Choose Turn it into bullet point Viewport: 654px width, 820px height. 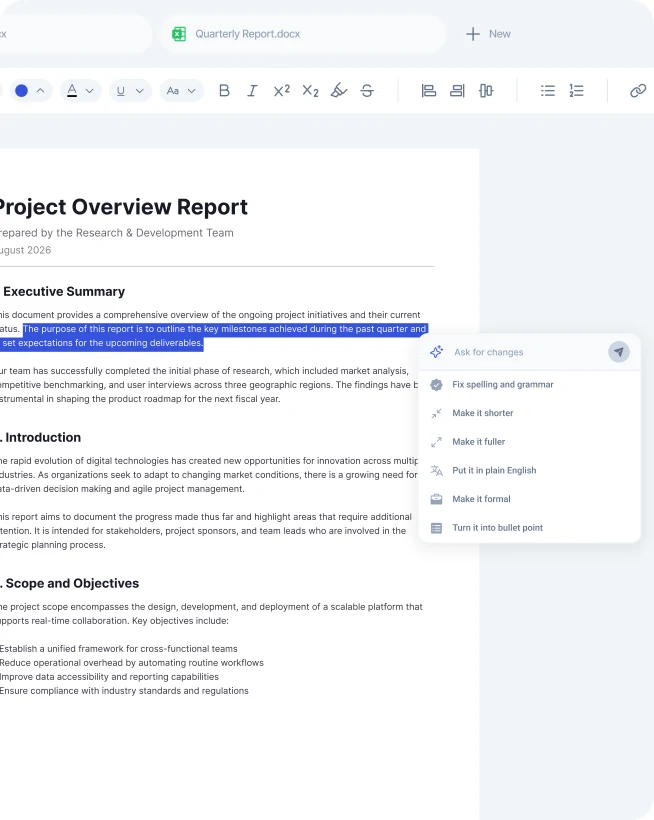tap(530, 528)
